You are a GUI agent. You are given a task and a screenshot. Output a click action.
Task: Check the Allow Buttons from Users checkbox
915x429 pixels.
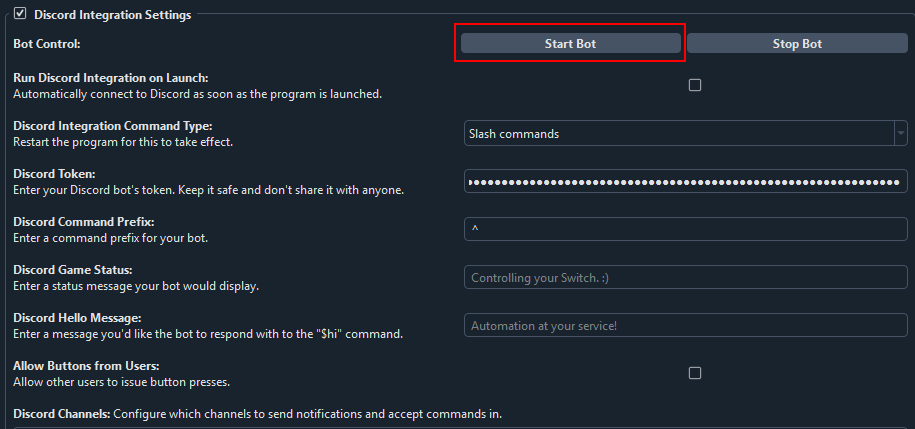pyautogui.click(x=695, y=373)
